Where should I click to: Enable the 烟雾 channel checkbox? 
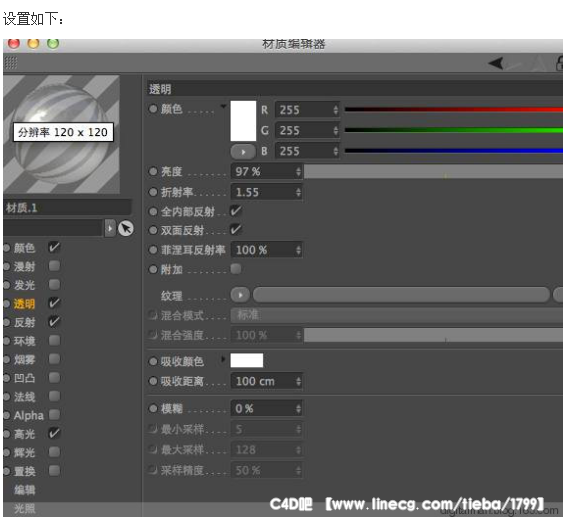coord(54,359)
